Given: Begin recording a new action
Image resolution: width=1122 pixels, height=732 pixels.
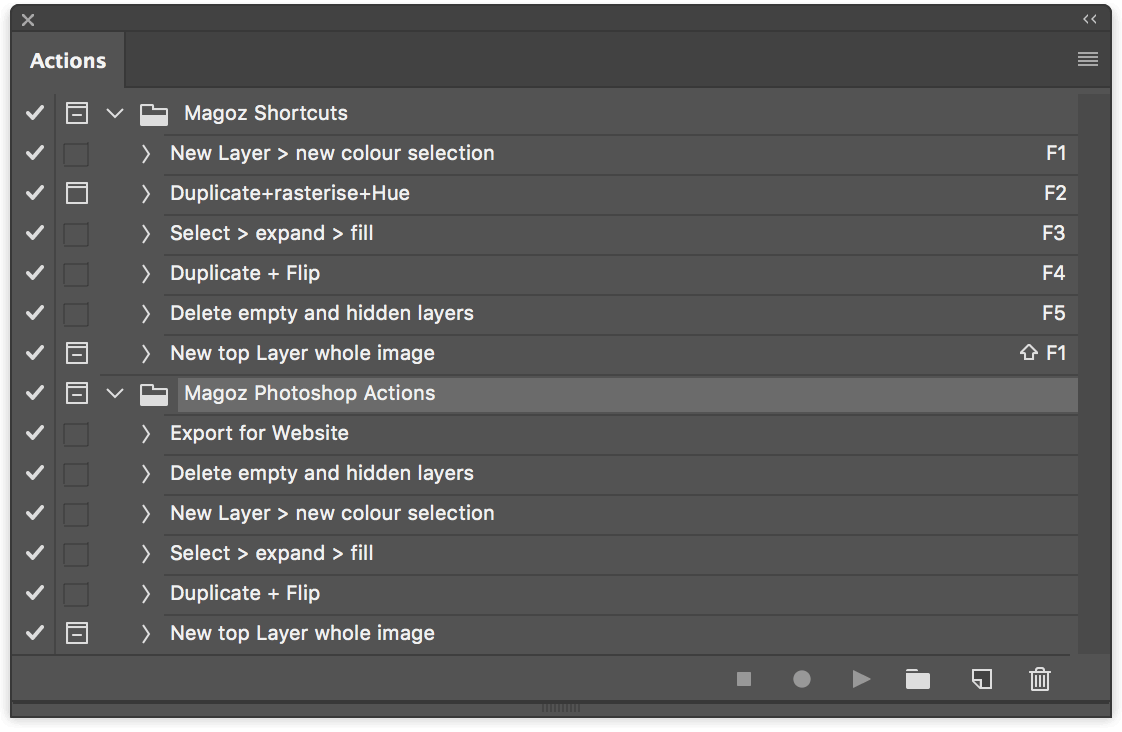Looking at the screenshot, I should point(801,679).
